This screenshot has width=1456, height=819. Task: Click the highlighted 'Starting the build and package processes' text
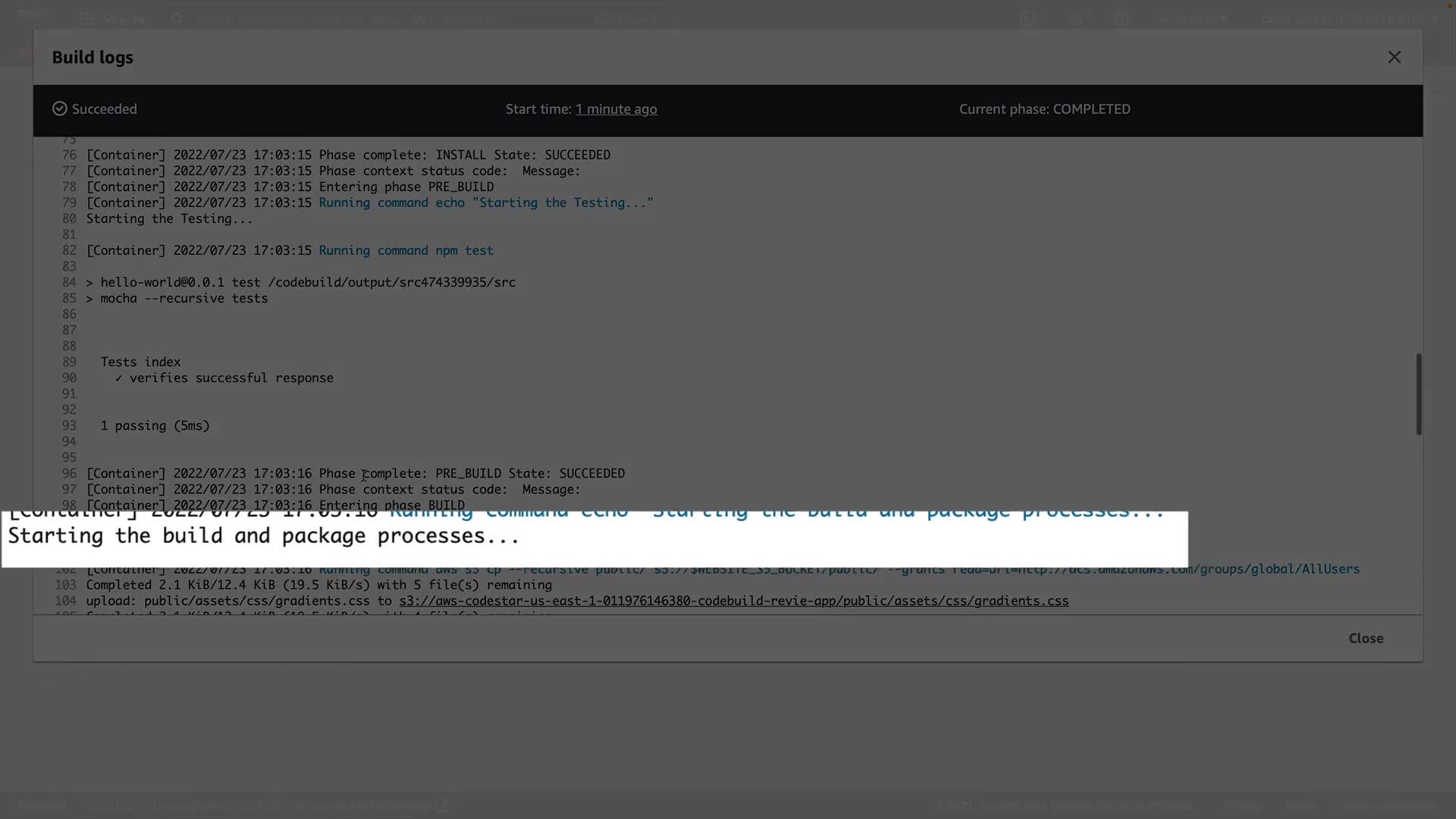[263, 536]
